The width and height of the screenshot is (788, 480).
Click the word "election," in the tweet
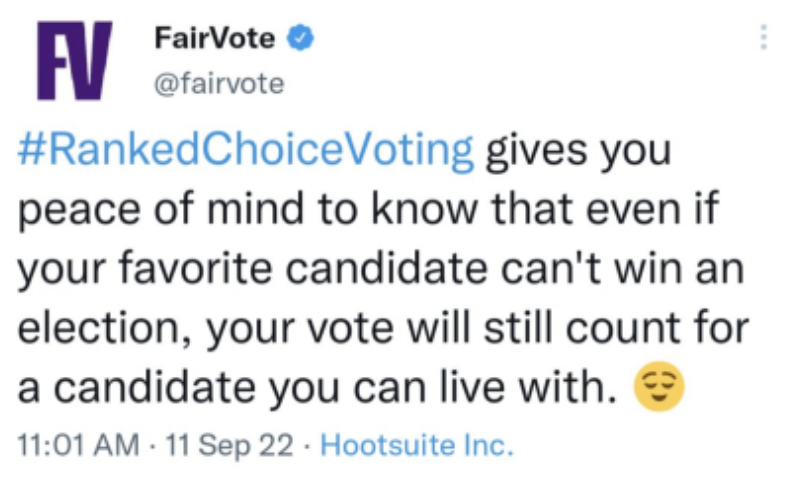[x=105, y=328]
